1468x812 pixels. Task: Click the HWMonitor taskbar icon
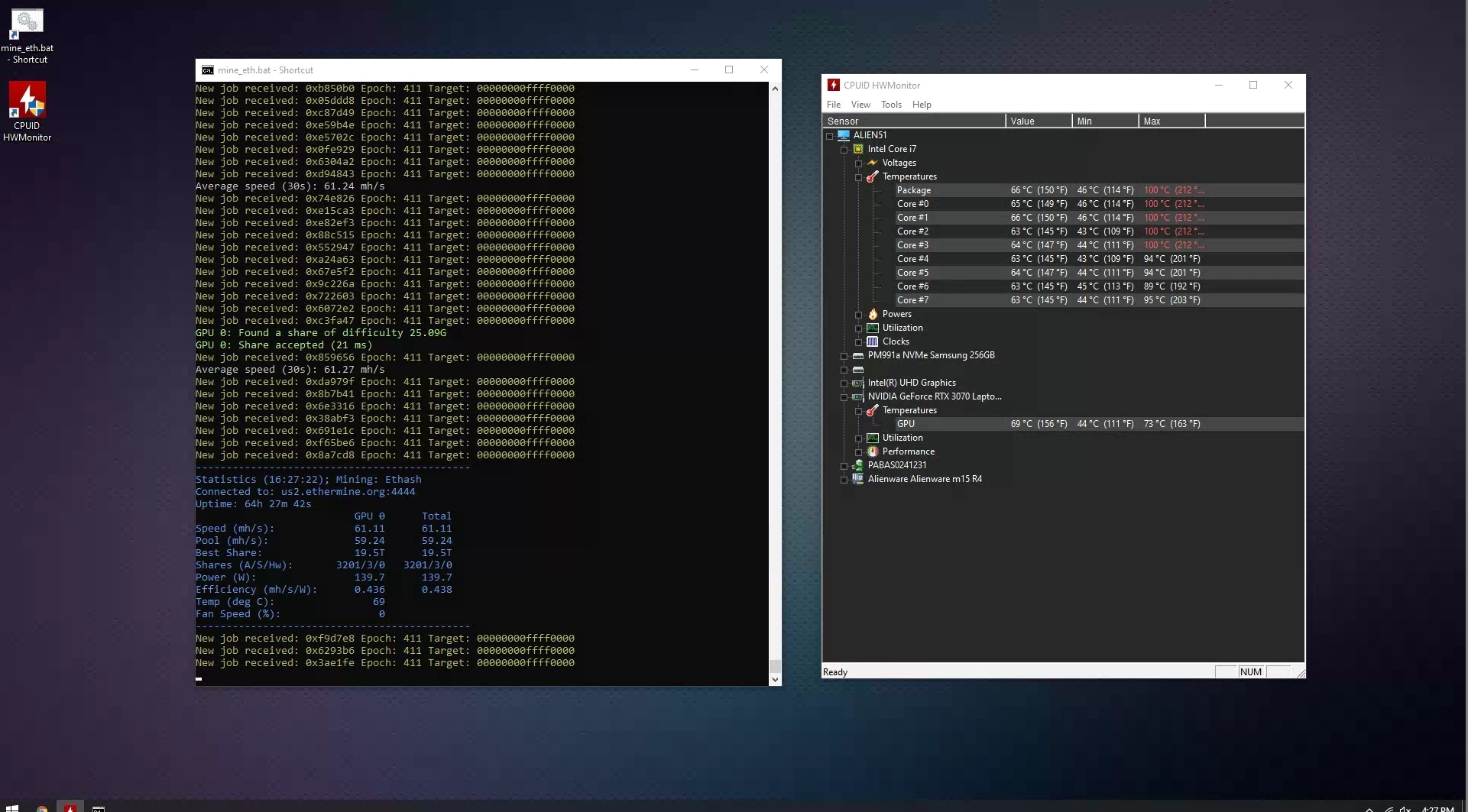(70, 807)
